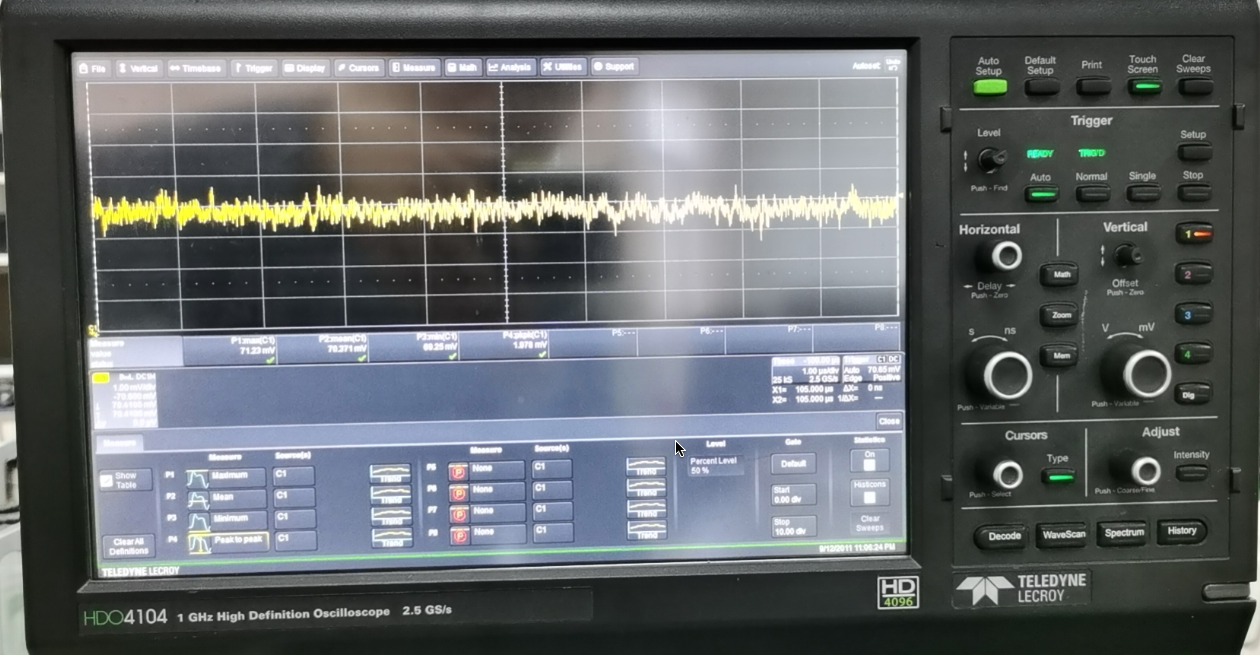The height and width of the screenshot is (655, 1260).
Task: Open the Timebase menu
Action: pyautogui.click(x=195, y=68)
